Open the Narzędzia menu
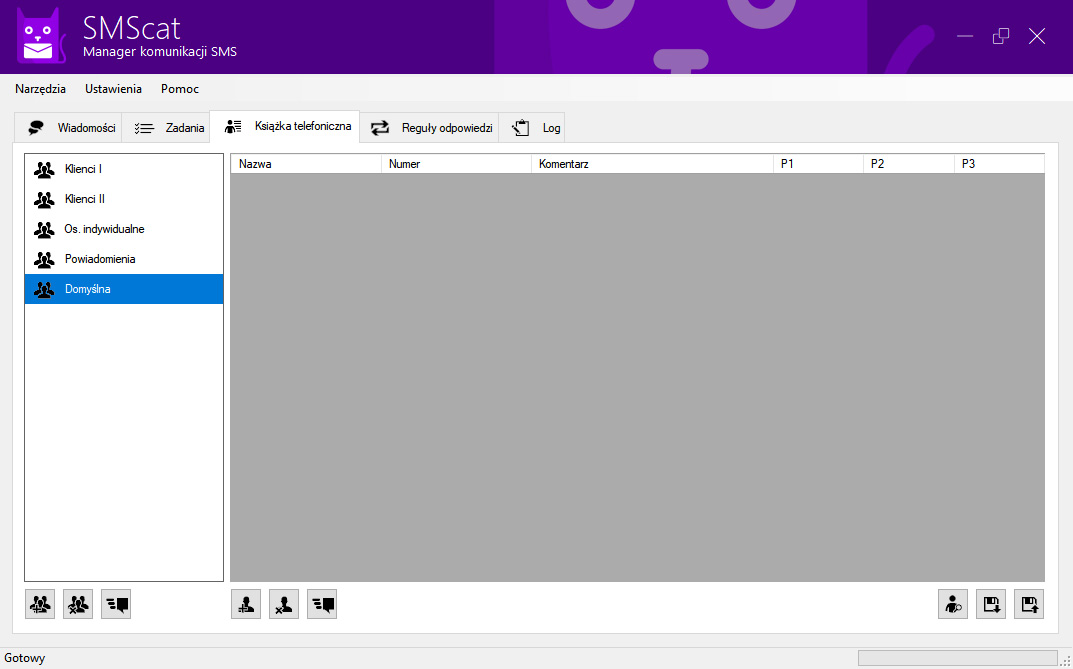 coord(40,89)
